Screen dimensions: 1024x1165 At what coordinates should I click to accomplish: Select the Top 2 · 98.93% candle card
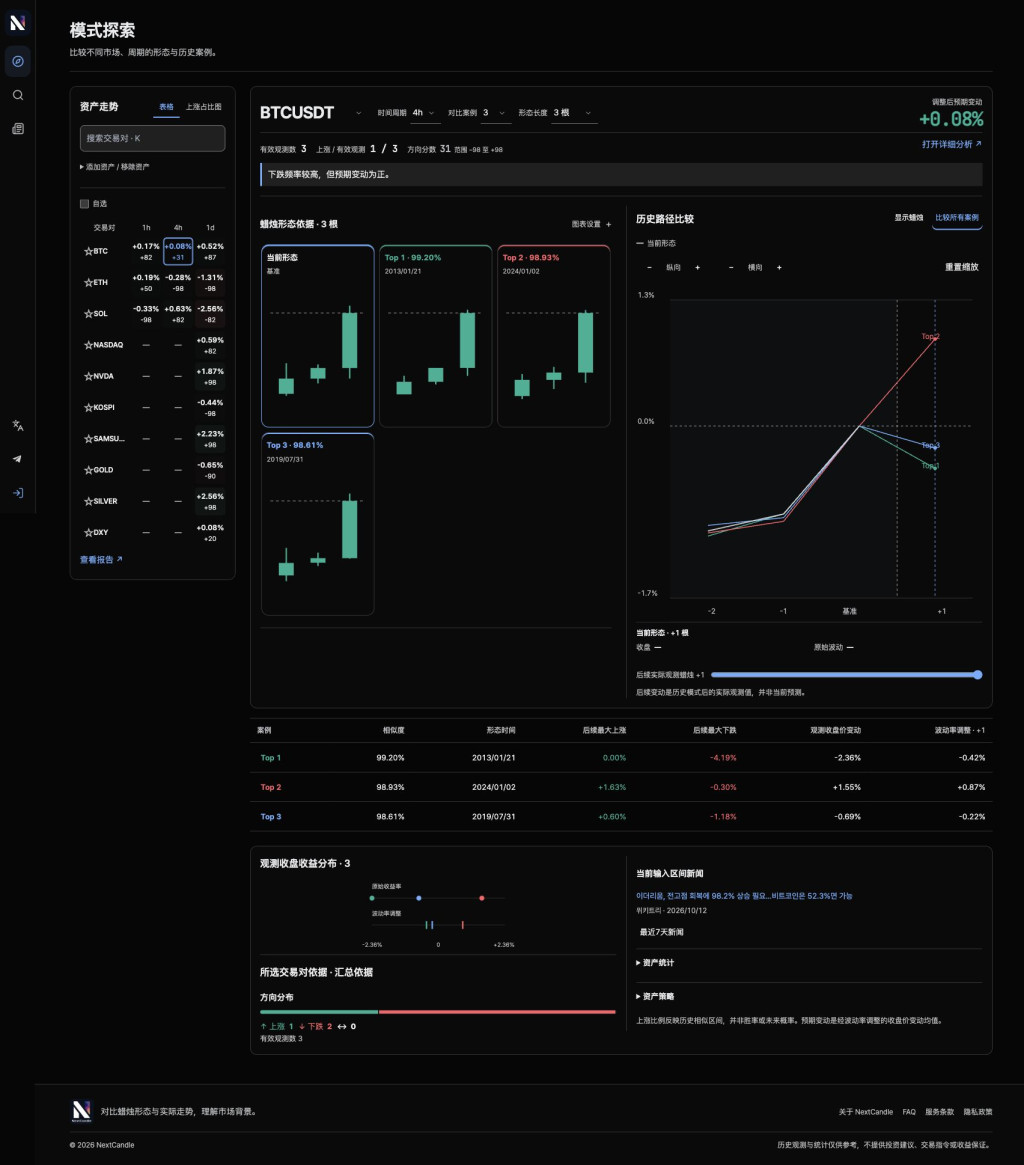pyautogui.click(x=554, y=336)
